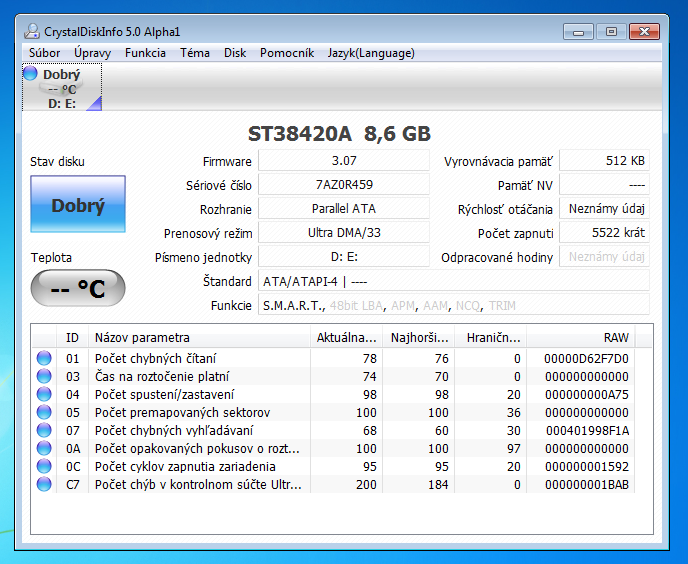688x564 pixels.
Task: Click the Hraničn column header
Action: (x=491, y=337)
